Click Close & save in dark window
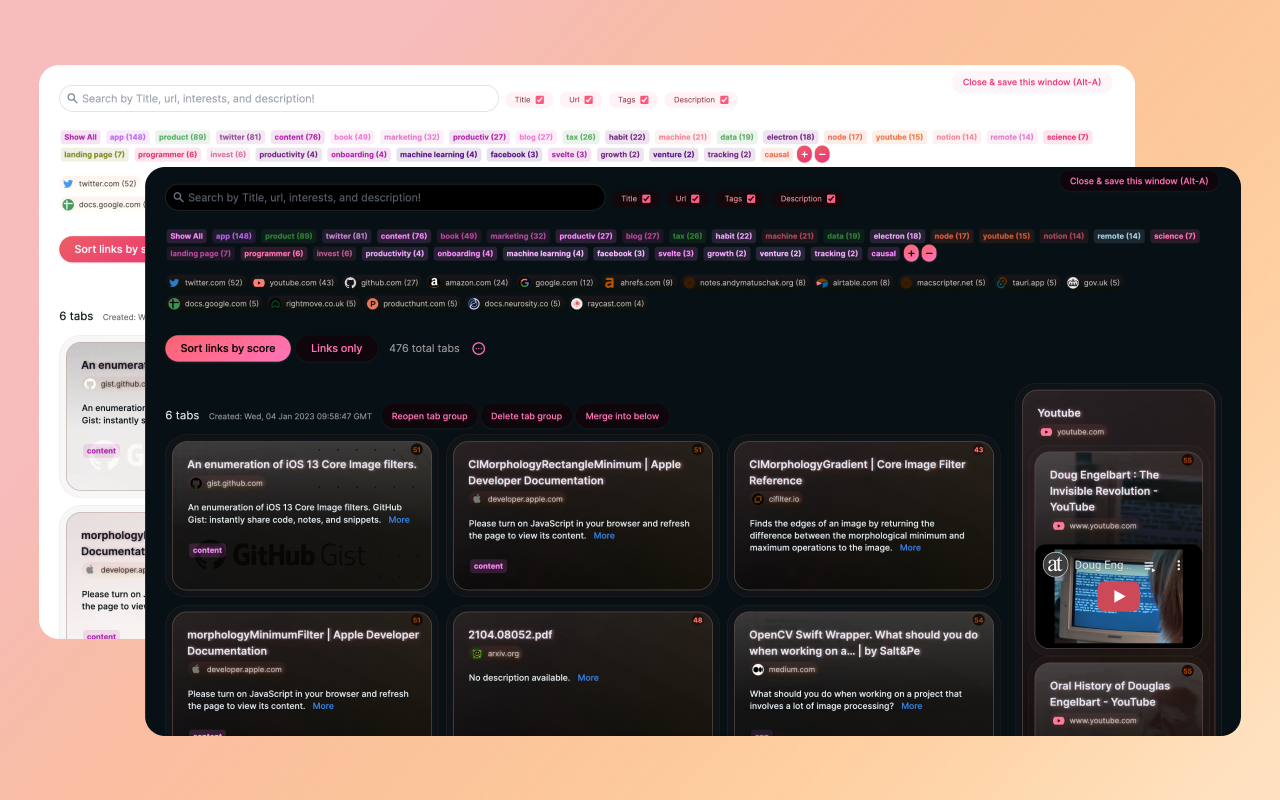The width and height of the screenshot is (1280, 800). [1139, 181]
